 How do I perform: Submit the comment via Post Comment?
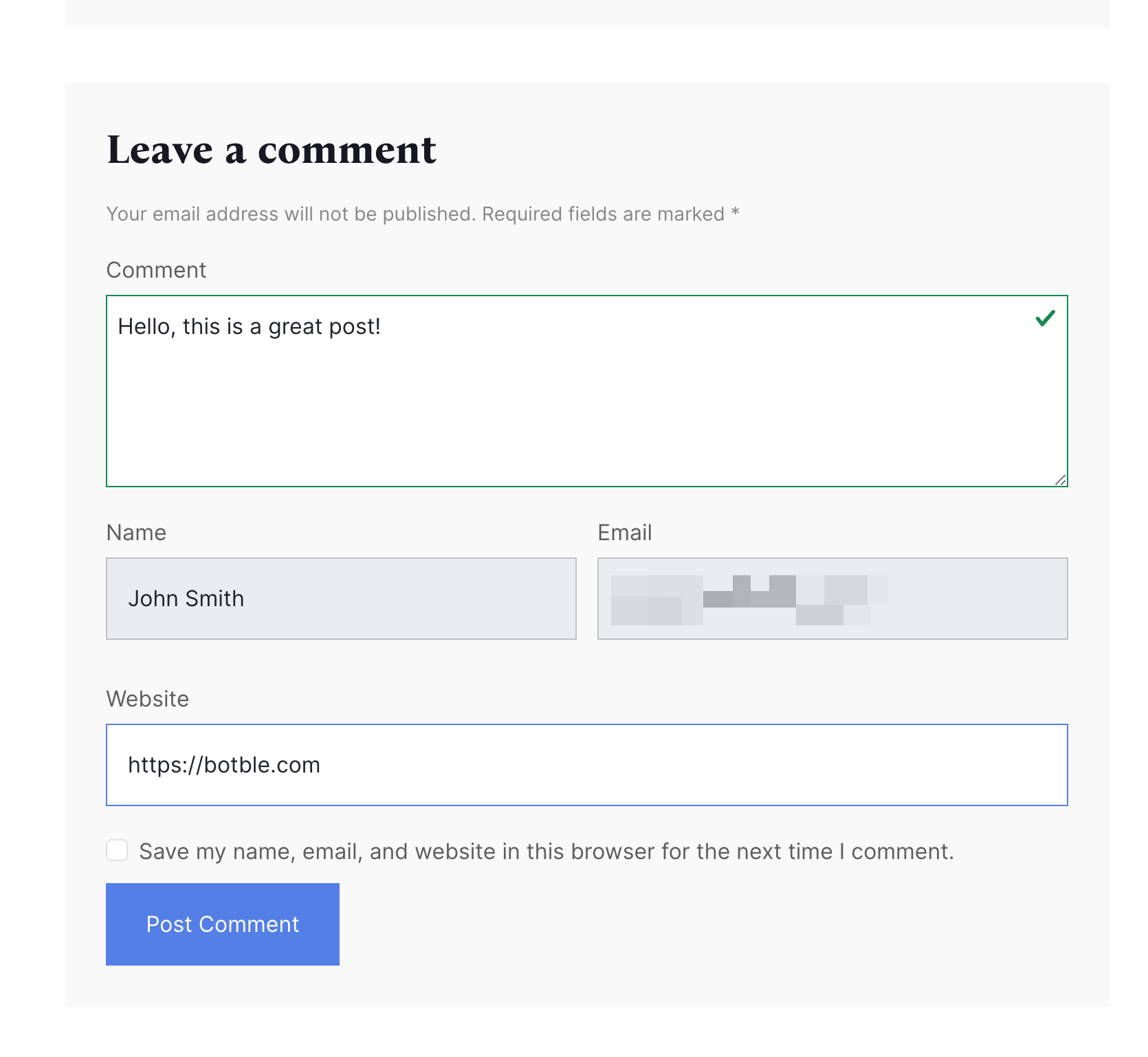[x=222, y=924]
